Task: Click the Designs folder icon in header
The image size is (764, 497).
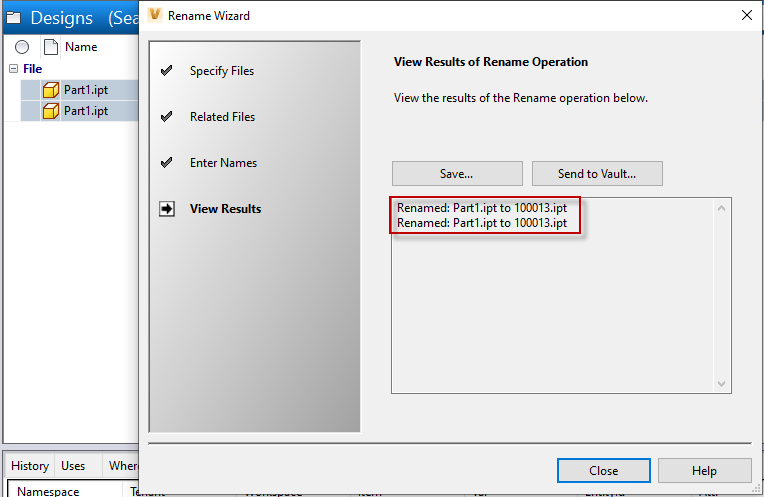Action: click(x=13, y=17)
